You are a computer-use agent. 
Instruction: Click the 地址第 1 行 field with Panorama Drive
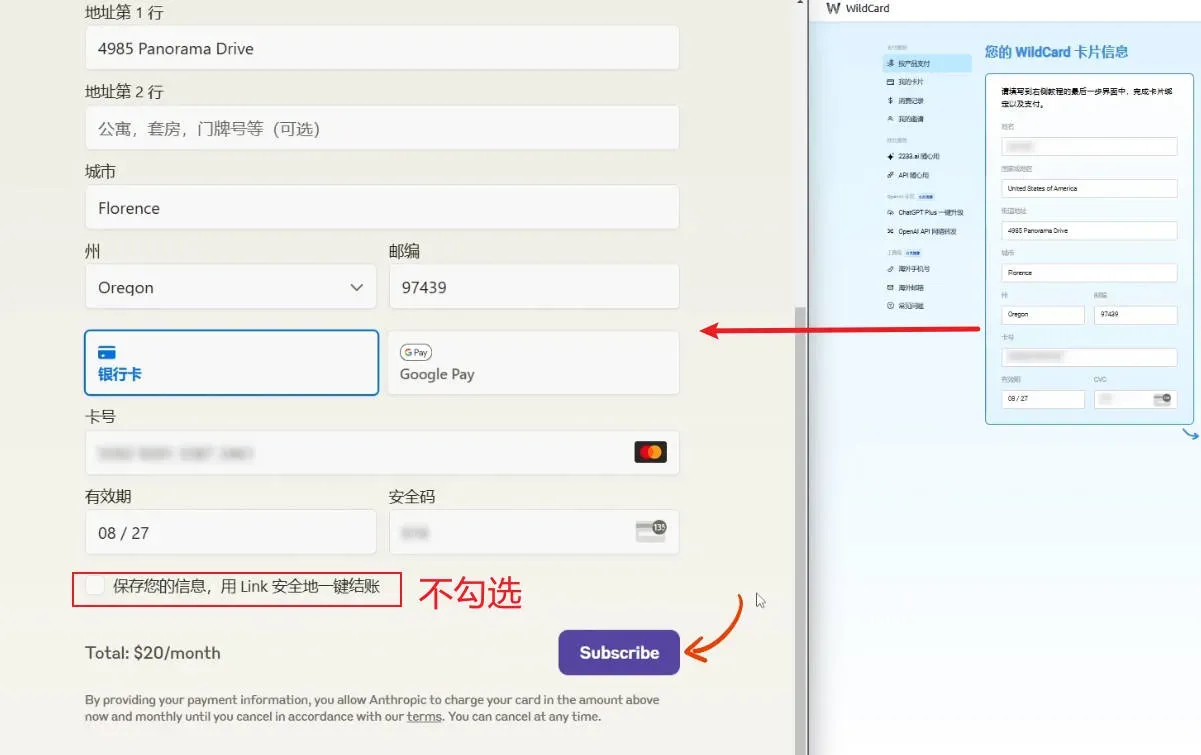pyautogui.click(x=382, y=48)
